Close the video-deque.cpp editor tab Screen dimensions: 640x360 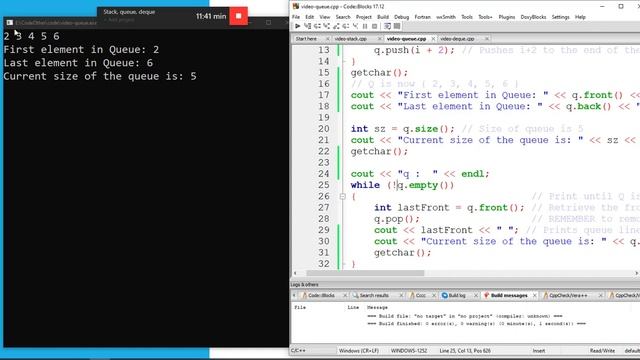(x=487, y=39)
